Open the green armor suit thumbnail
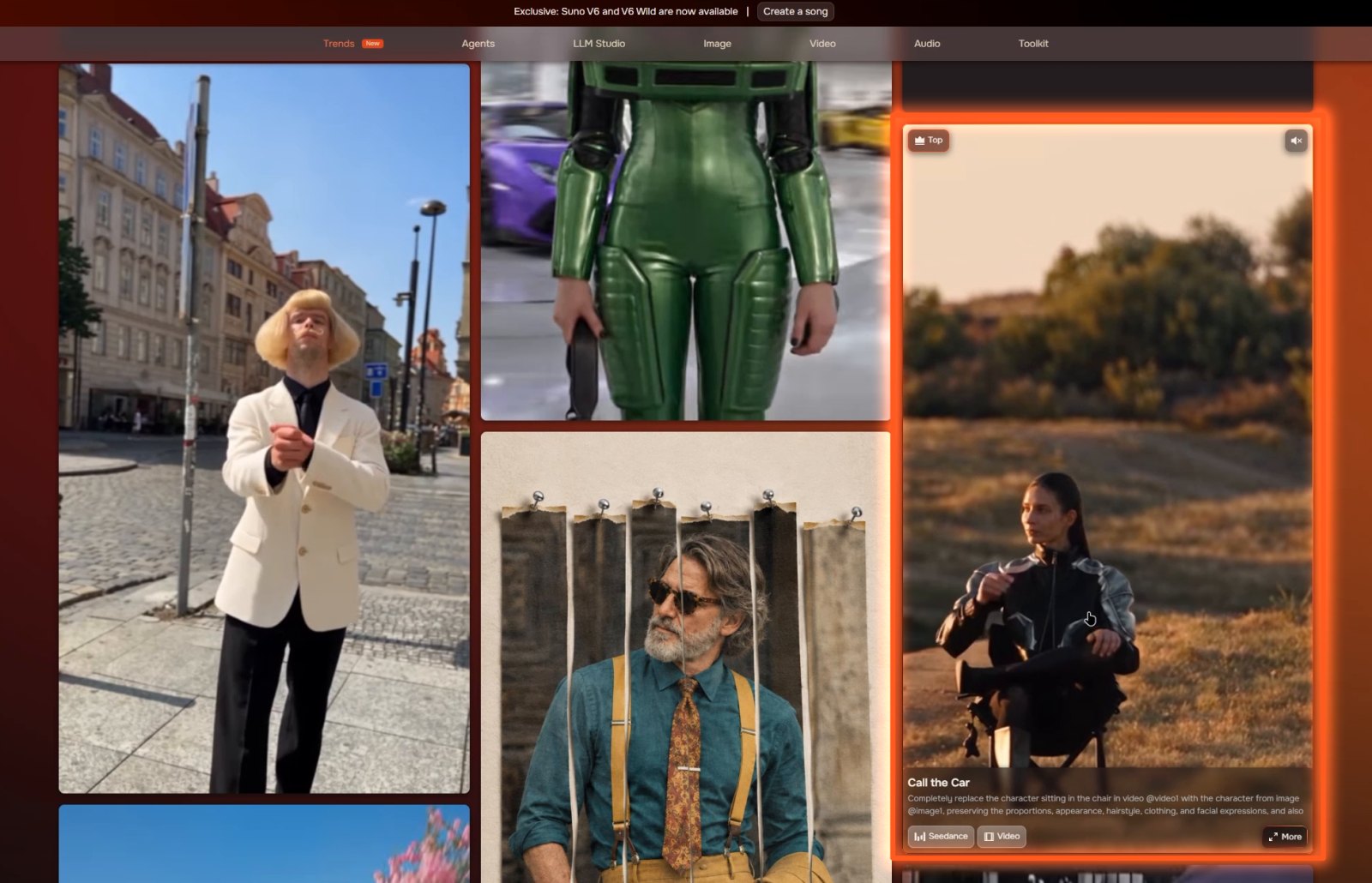 (x=685, y=241)
